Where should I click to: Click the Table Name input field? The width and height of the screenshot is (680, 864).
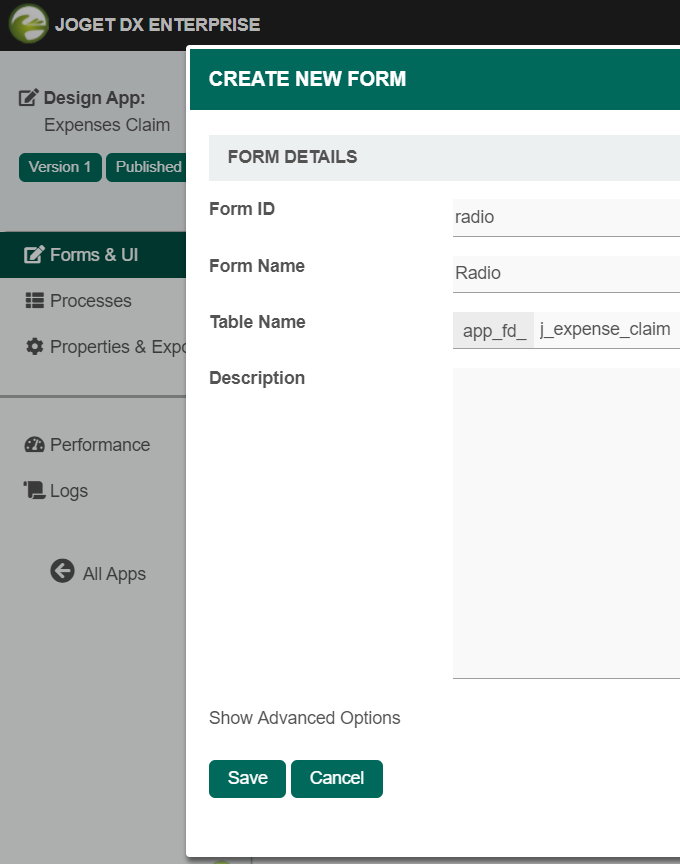pos(607,330)
